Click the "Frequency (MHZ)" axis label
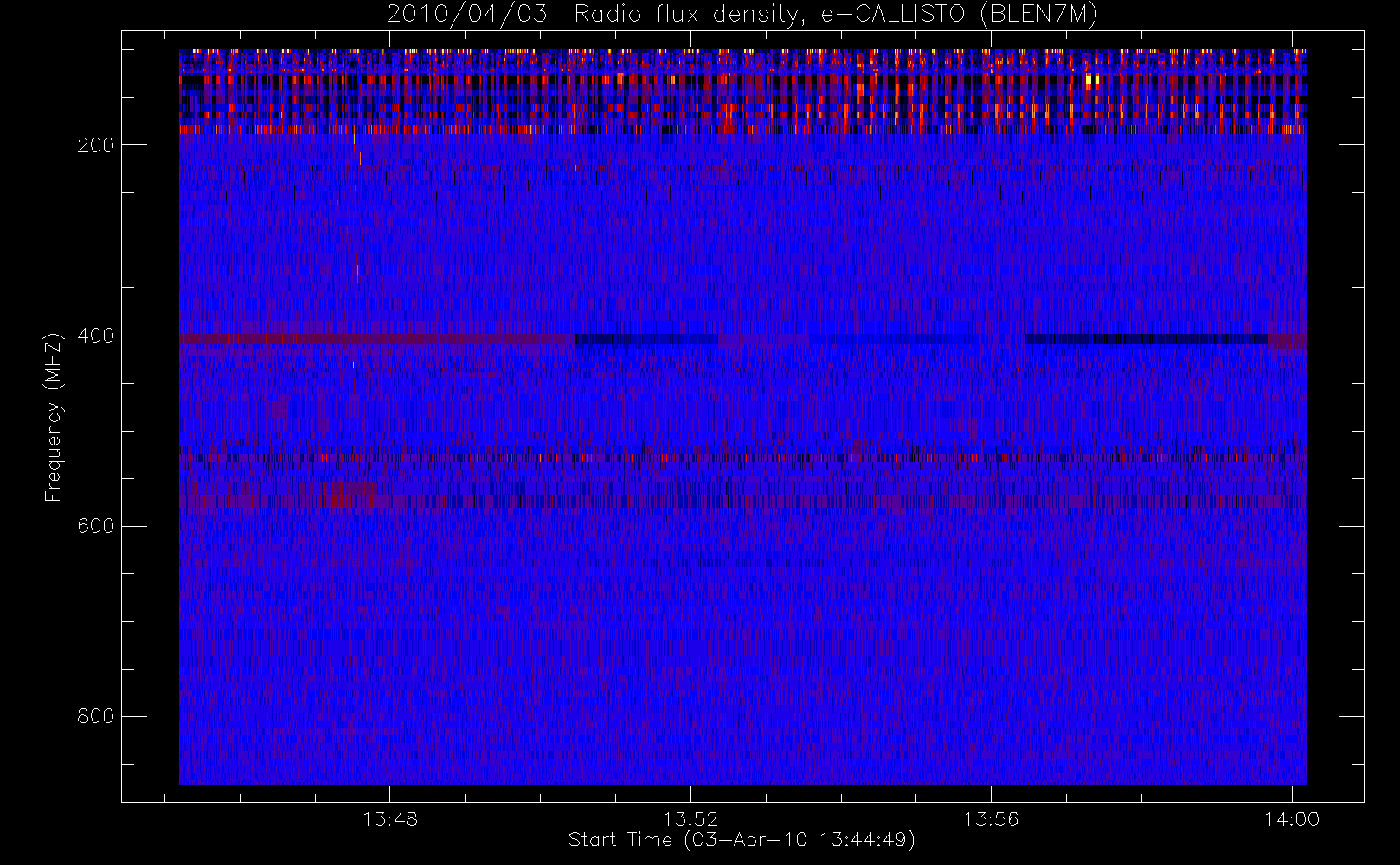The height and width of the screenshot is (865, 1400). [x=54, y=417]
